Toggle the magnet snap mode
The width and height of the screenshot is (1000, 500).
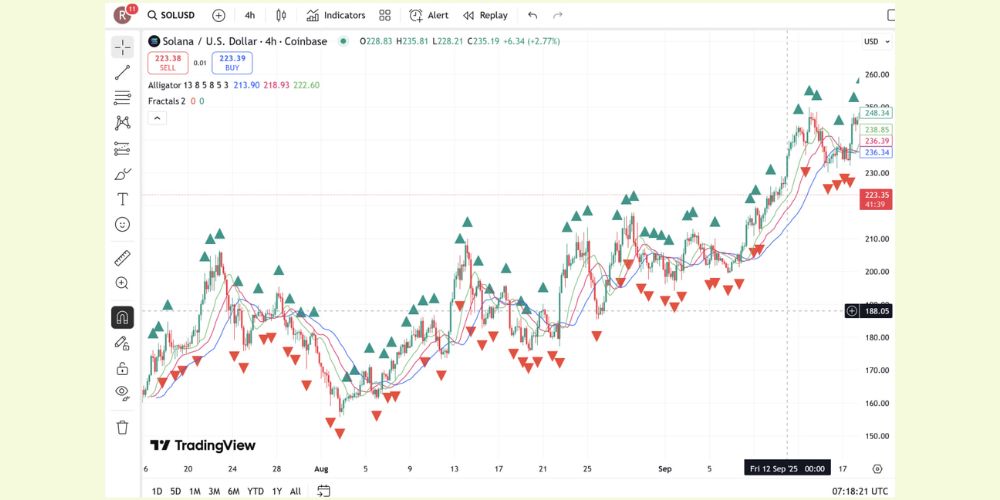[x=122, y=318]
